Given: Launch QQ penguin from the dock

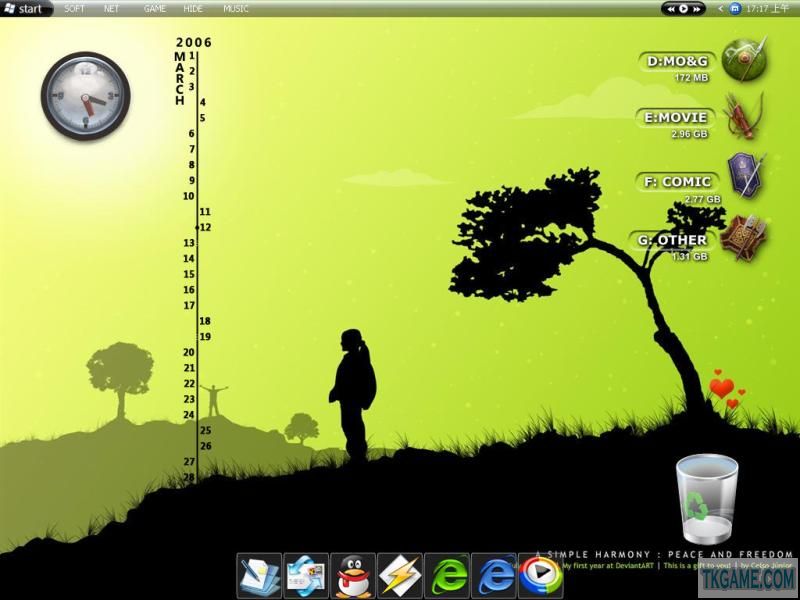Looking at the screenshot, I should pos(353,576).
